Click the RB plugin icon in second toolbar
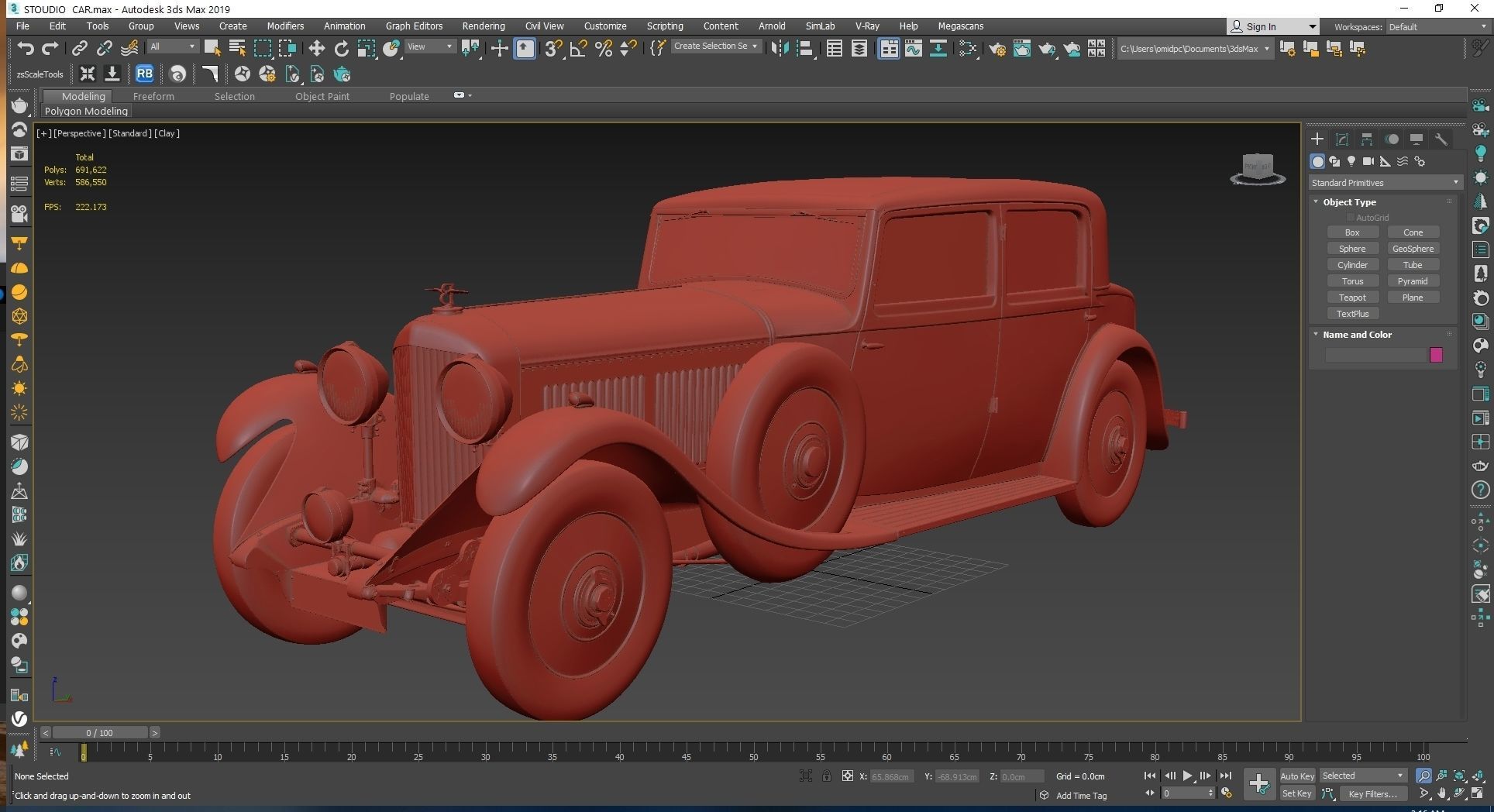Viewport: 1494px width, 812px height. click(144, 74)
